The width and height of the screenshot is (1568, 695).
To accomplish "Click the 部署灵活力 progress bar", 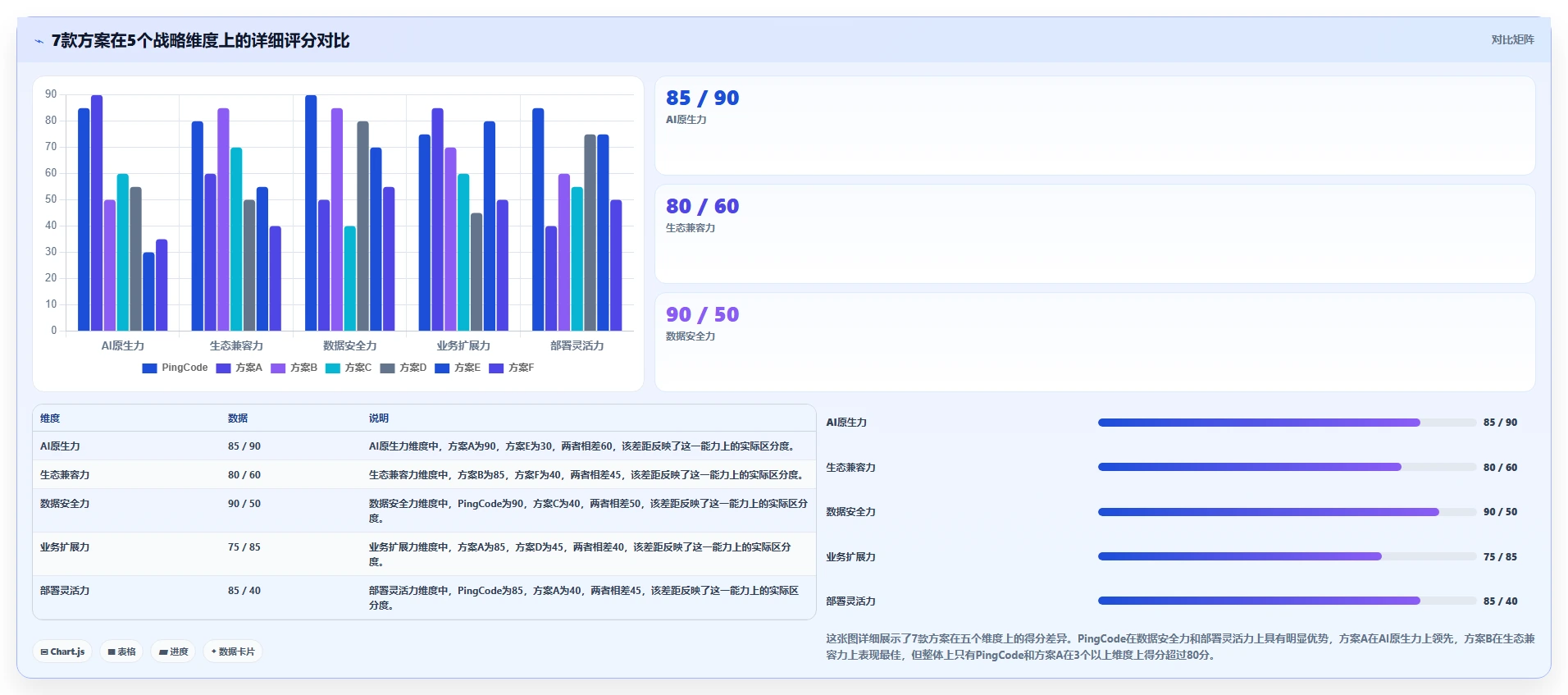I will [x=1287, y=601].
